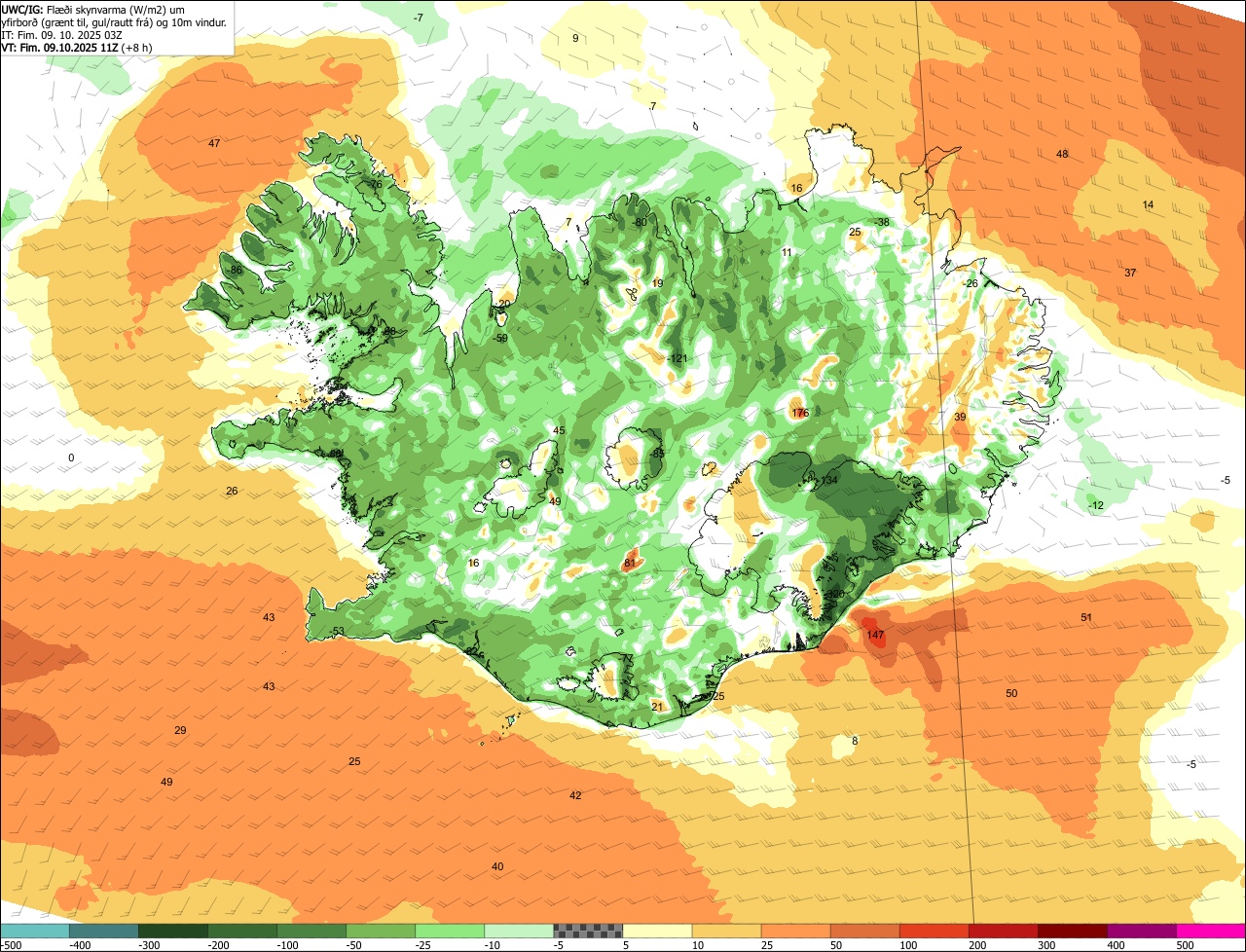This screenshot has height=952, width=1246.
Task: Pick the dark green -200 to -100 swatch
Action: (x=242, y=932)
